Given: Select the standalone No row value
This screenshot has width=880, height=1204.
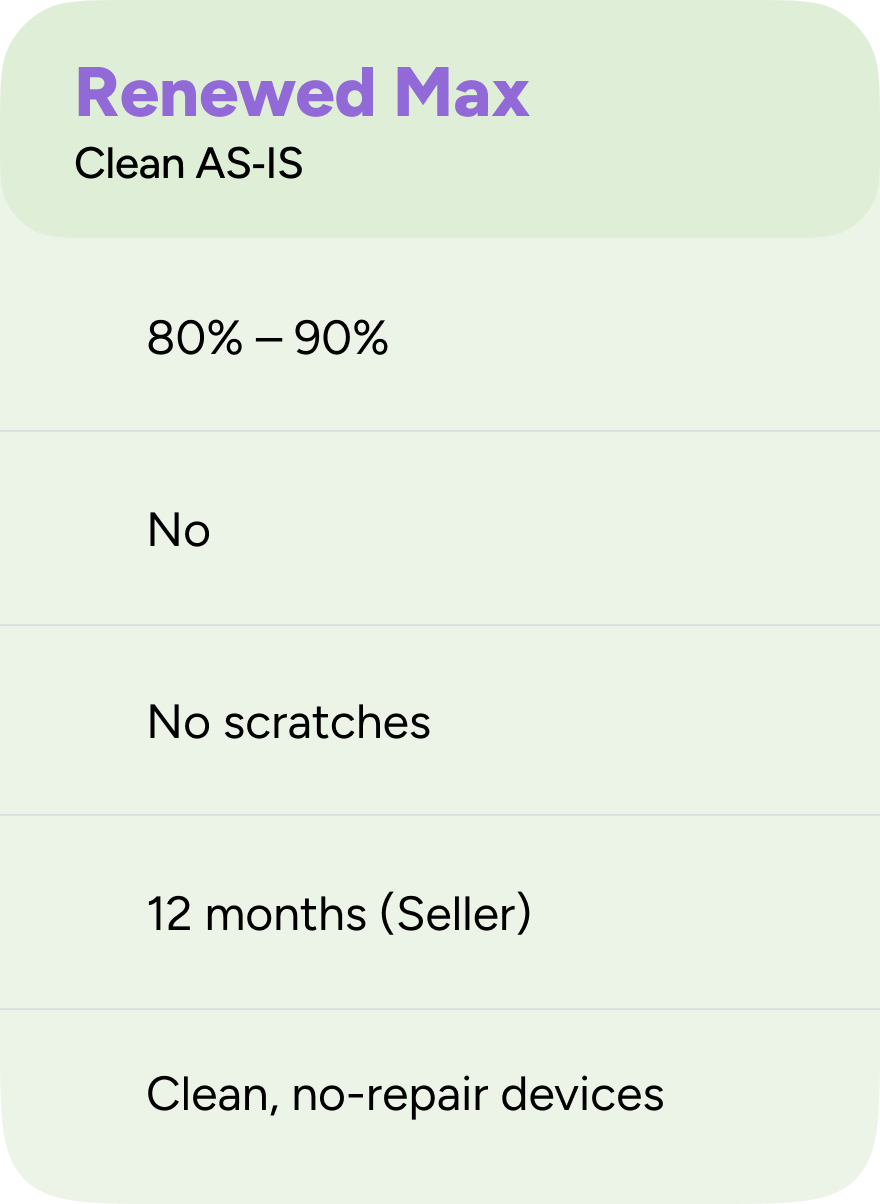Looking at the screenshot, I should (x=179, y=530).
